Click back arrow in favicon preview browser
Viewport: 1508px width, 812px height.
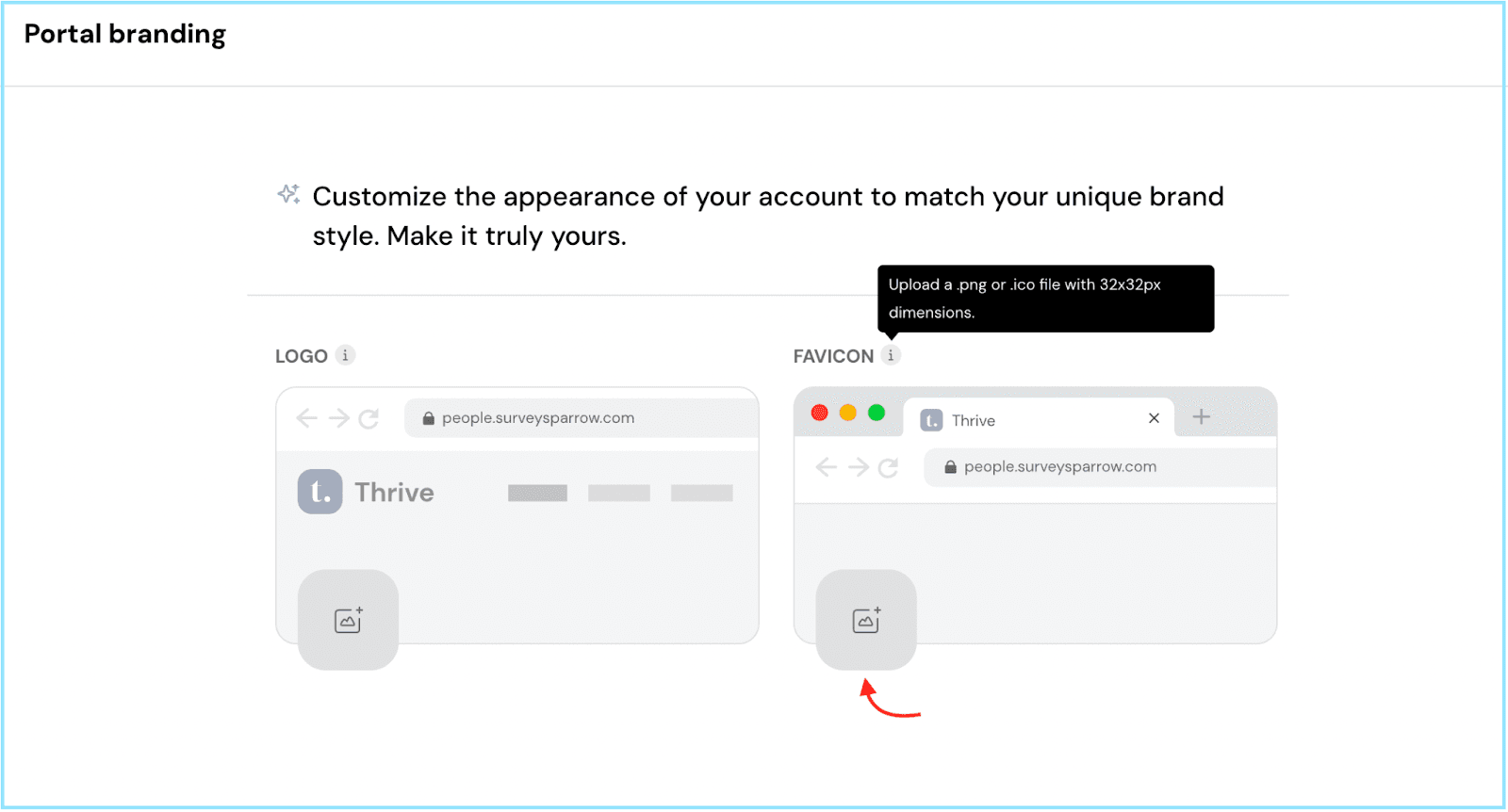(x=827, y=467)
